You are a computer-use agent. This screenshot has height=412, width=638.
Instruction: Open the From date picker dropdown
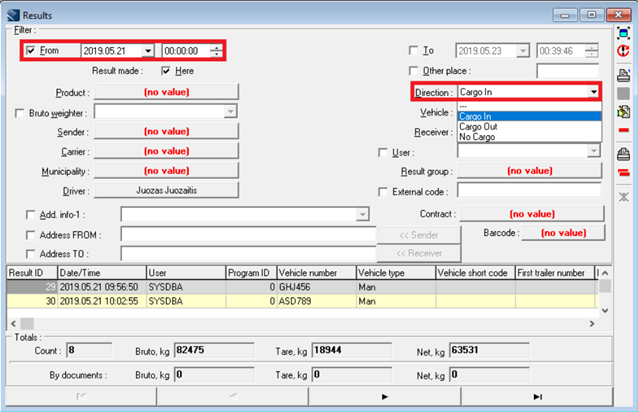tap(148, 51)
